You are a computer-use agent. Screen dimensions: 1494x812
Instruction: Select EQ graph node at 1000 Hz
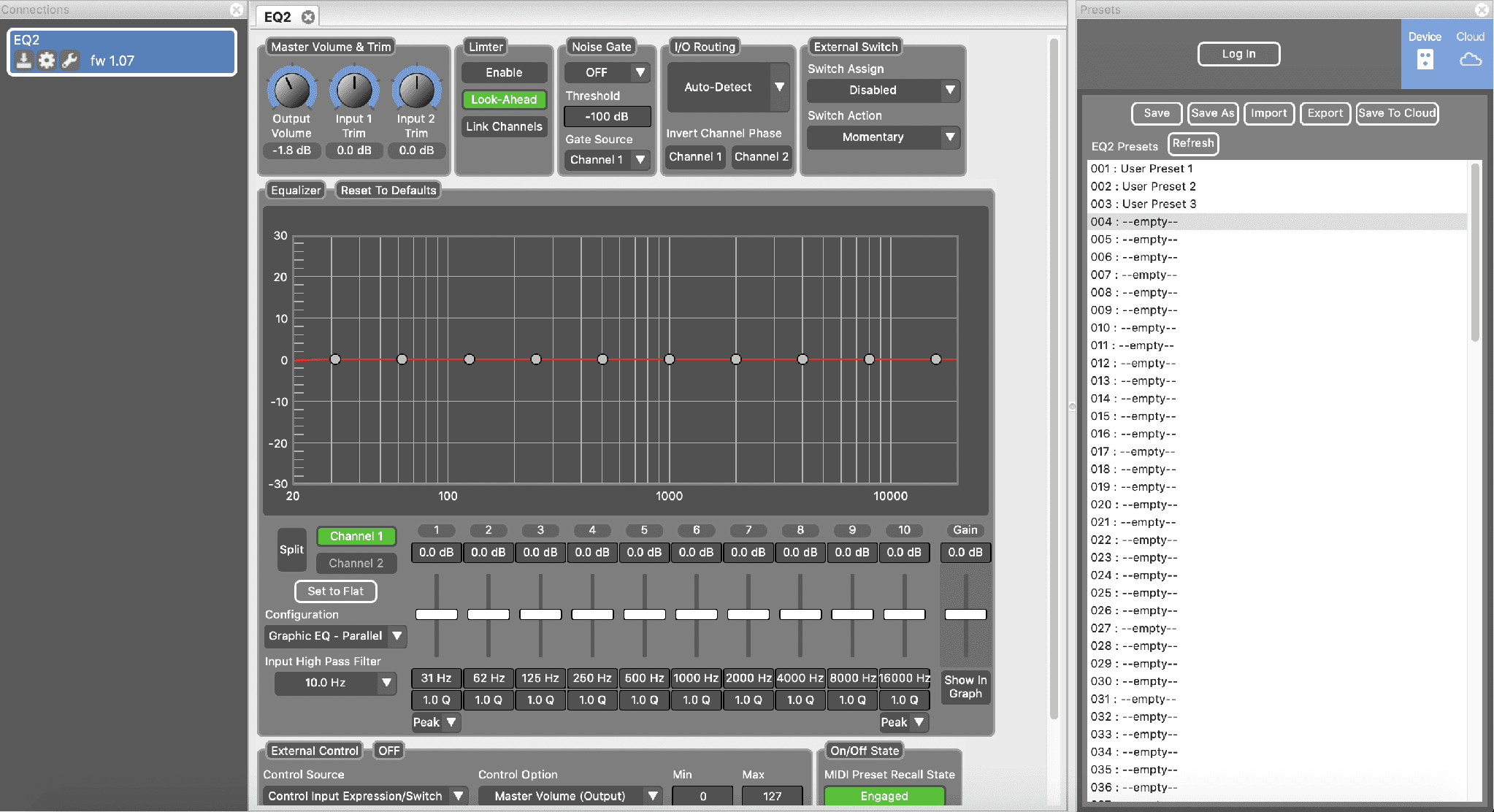tap(670, 359)
